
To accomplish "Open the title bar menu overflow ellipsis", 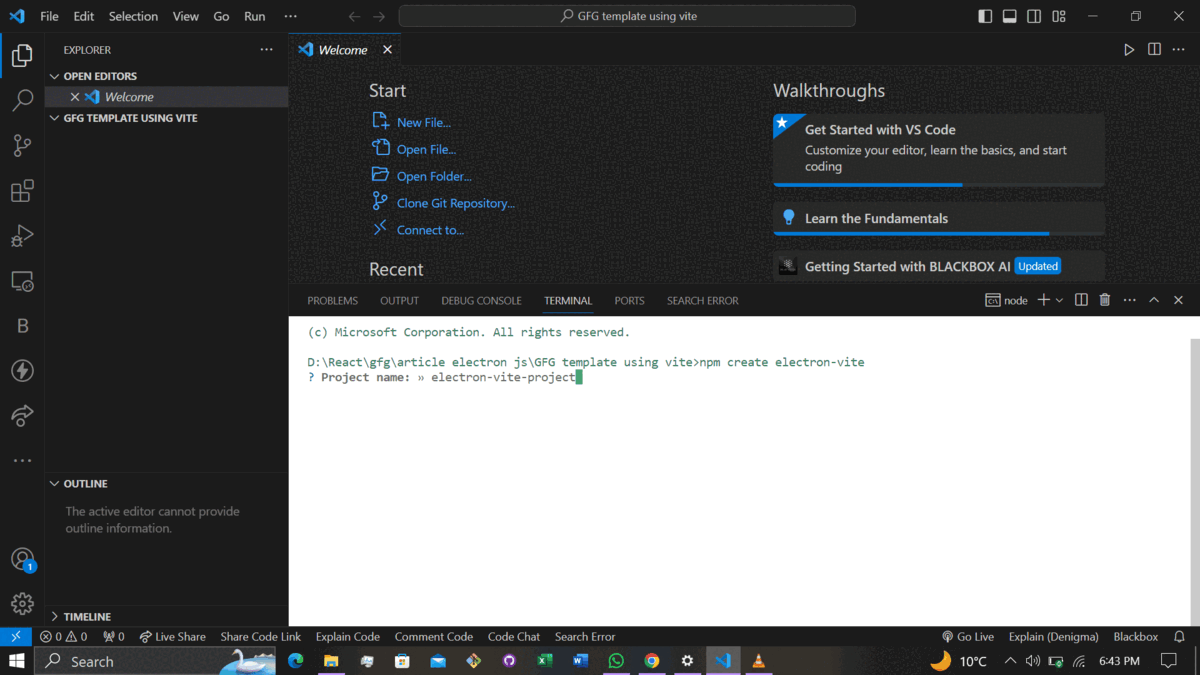I will (x=290, y=16).
